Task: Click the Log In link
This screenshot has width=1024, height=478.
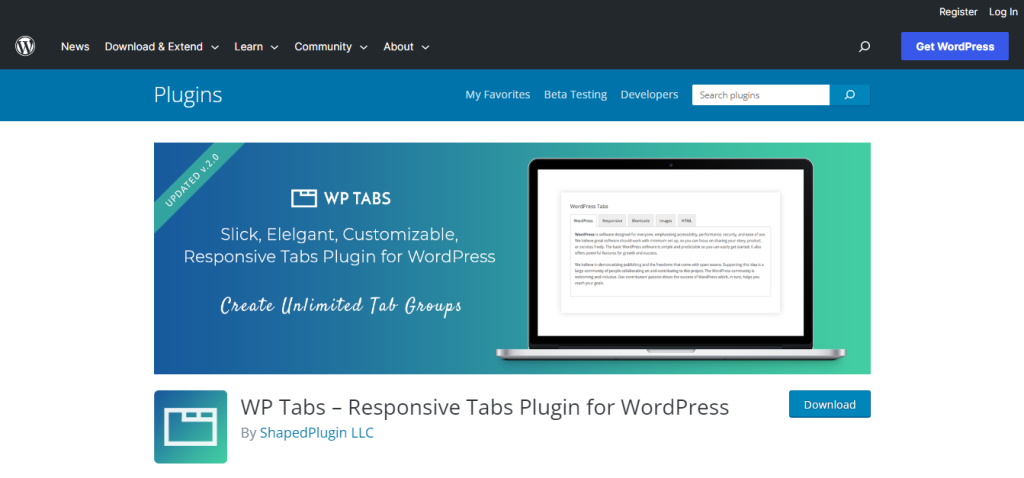Action: coord(1003,12)
